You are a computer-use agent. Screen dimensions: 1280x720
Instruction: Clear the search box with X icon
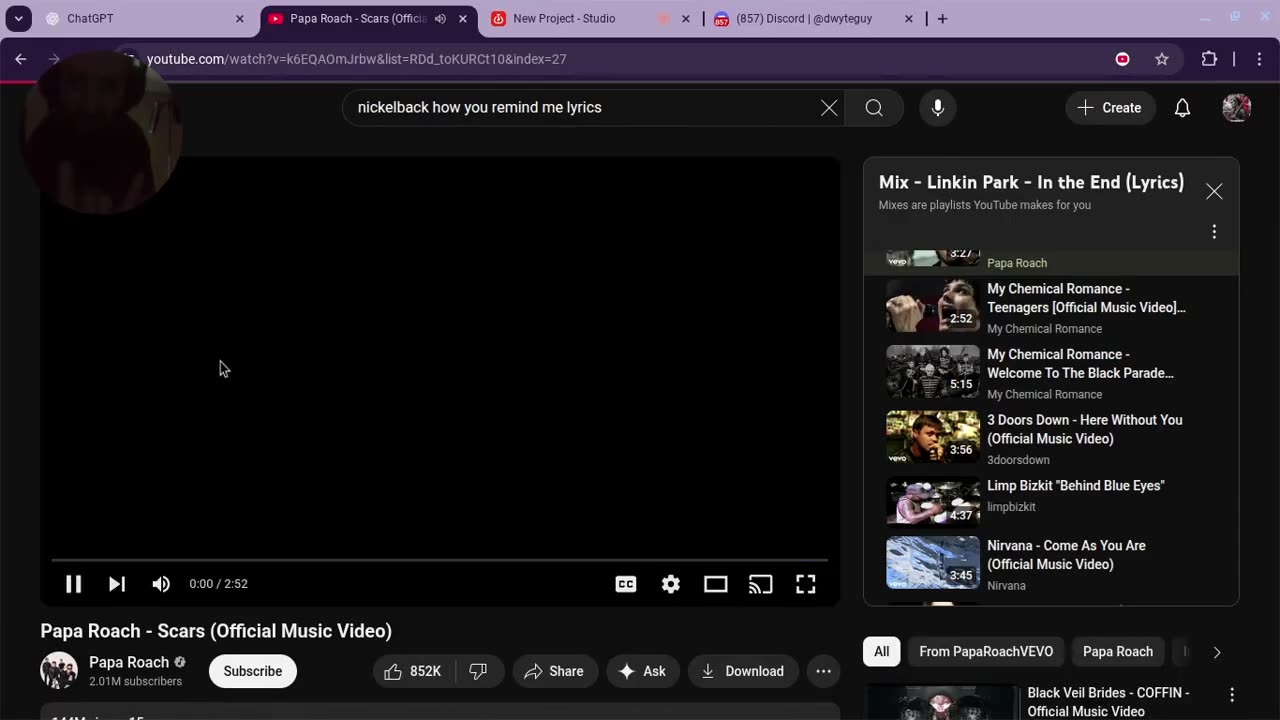[829, 108]
